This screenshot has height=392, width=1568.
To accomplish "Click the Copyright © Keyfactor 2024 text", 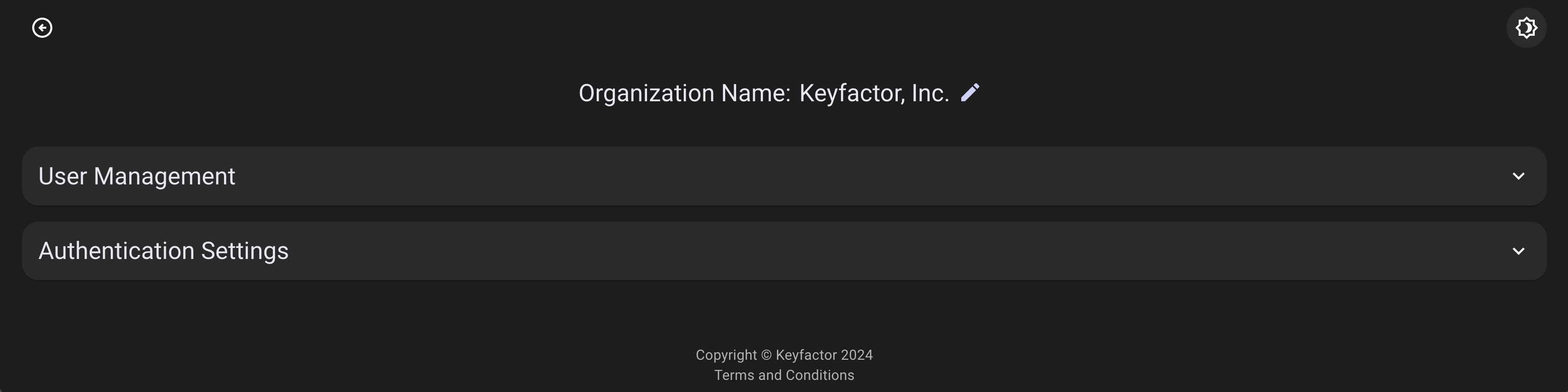I will pyautogui.click(x=784, y=355).
